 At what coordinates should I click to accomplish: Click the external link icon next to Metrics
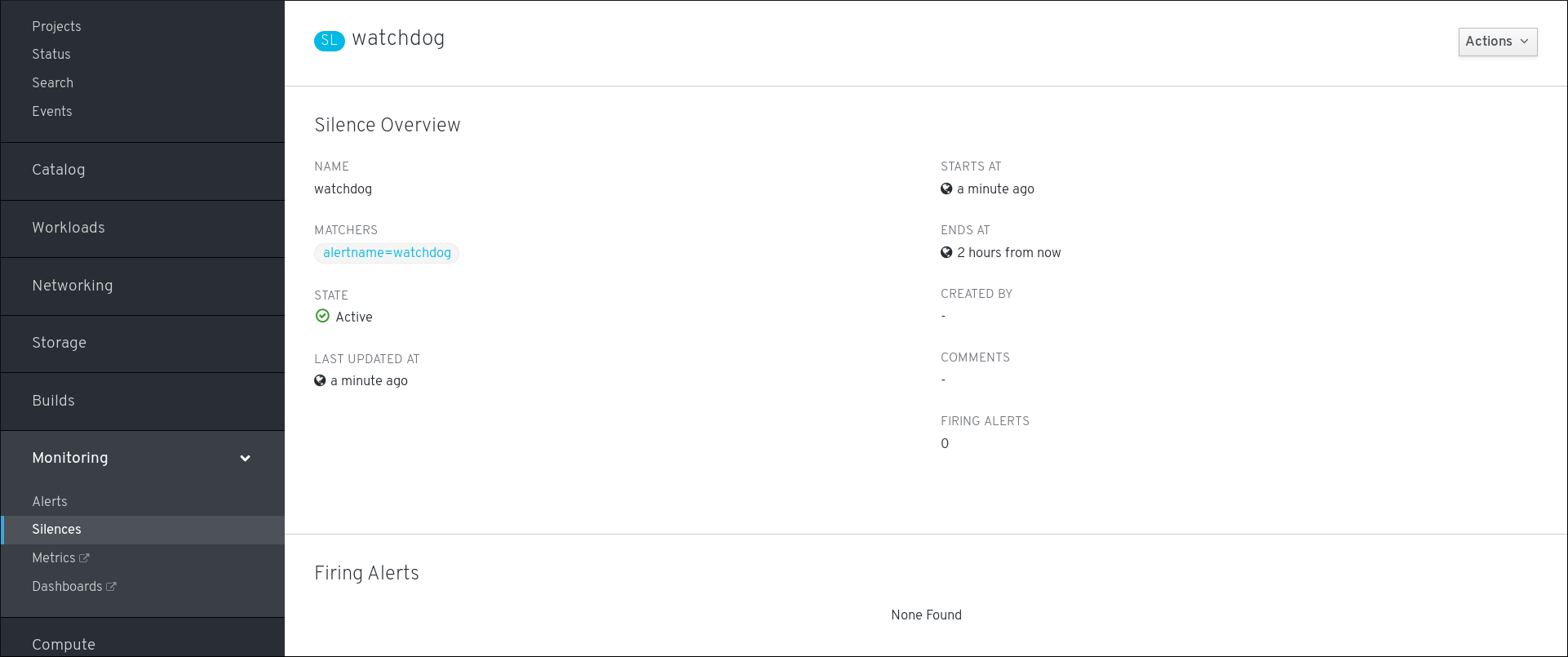coord(84,558)
